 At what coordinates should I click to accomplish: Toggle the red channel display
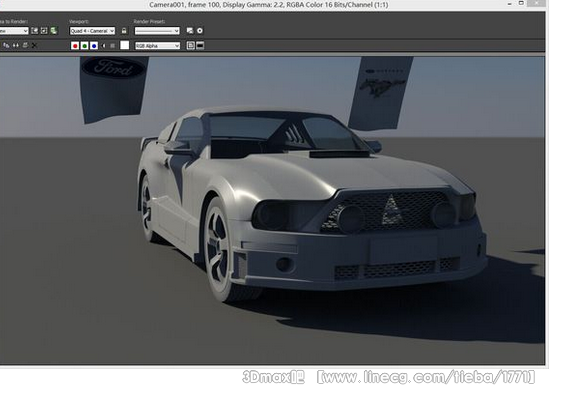coord(75,46)
